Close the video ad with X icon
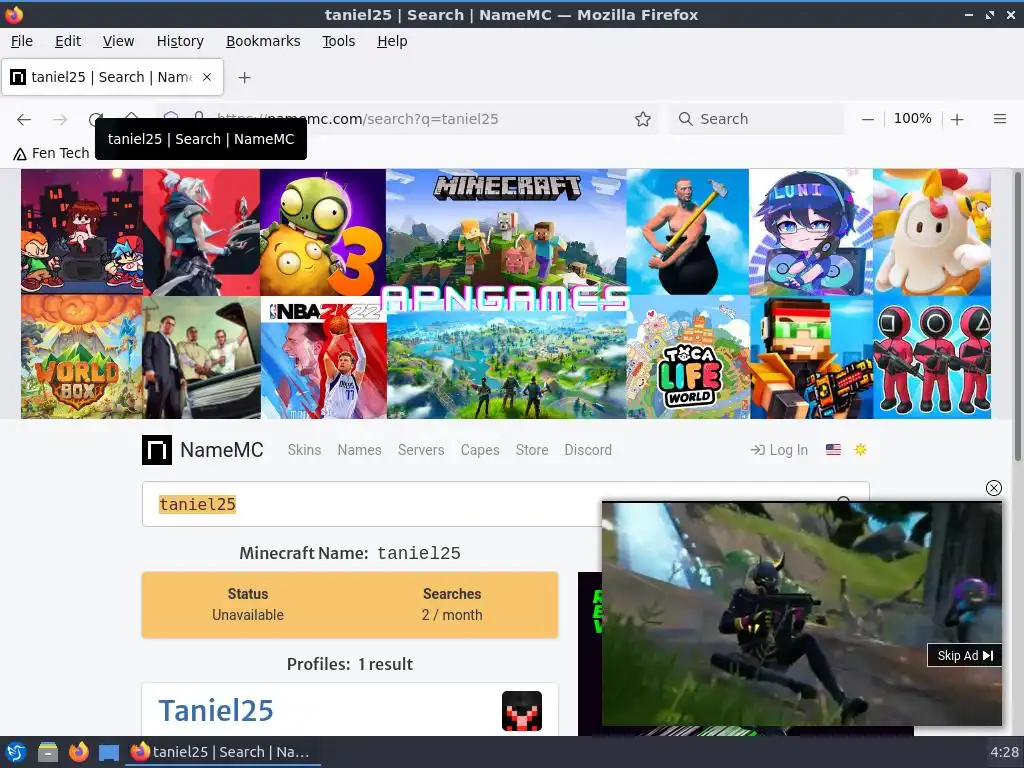 click(x=993, y=488)
